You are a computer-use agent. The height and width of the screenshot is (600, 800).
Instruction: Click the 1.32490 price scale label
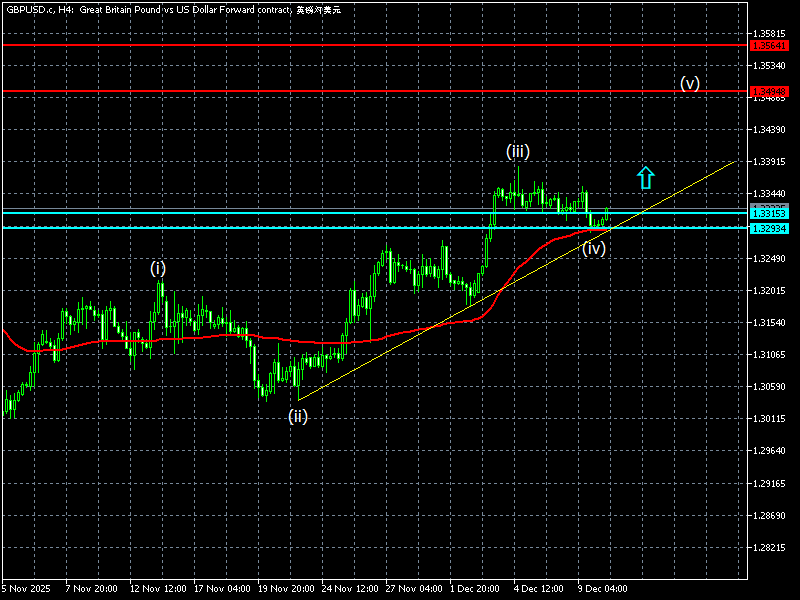(x=769, y=259)
